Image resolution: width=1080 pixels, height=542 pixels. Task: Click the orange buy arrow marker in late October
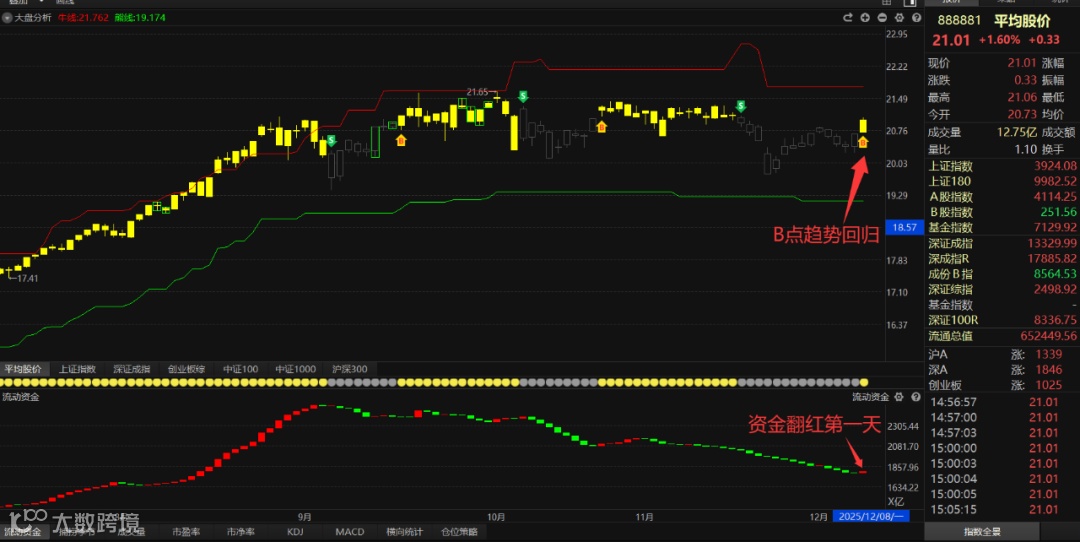click(601, 127)
